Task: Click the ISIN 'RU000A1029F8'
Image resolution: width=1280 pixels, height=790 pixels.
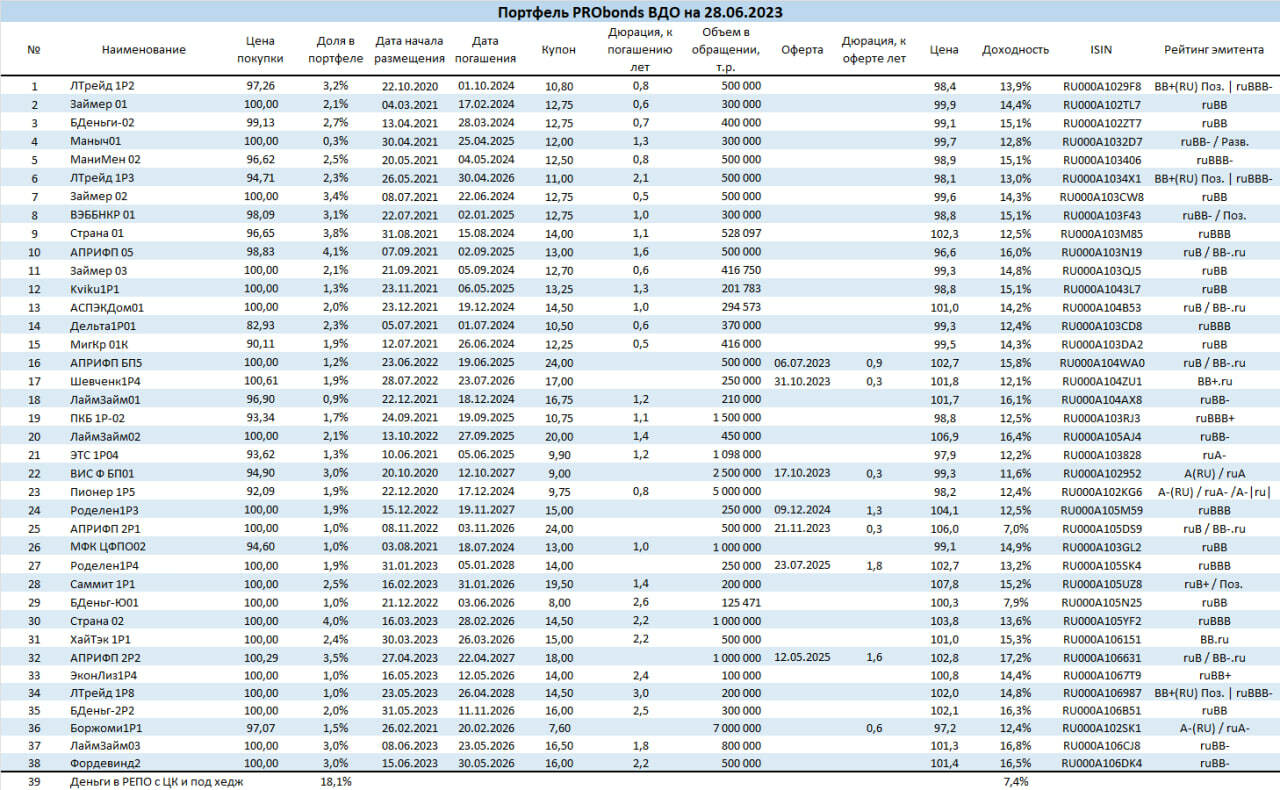Action: coord(1101,86)
